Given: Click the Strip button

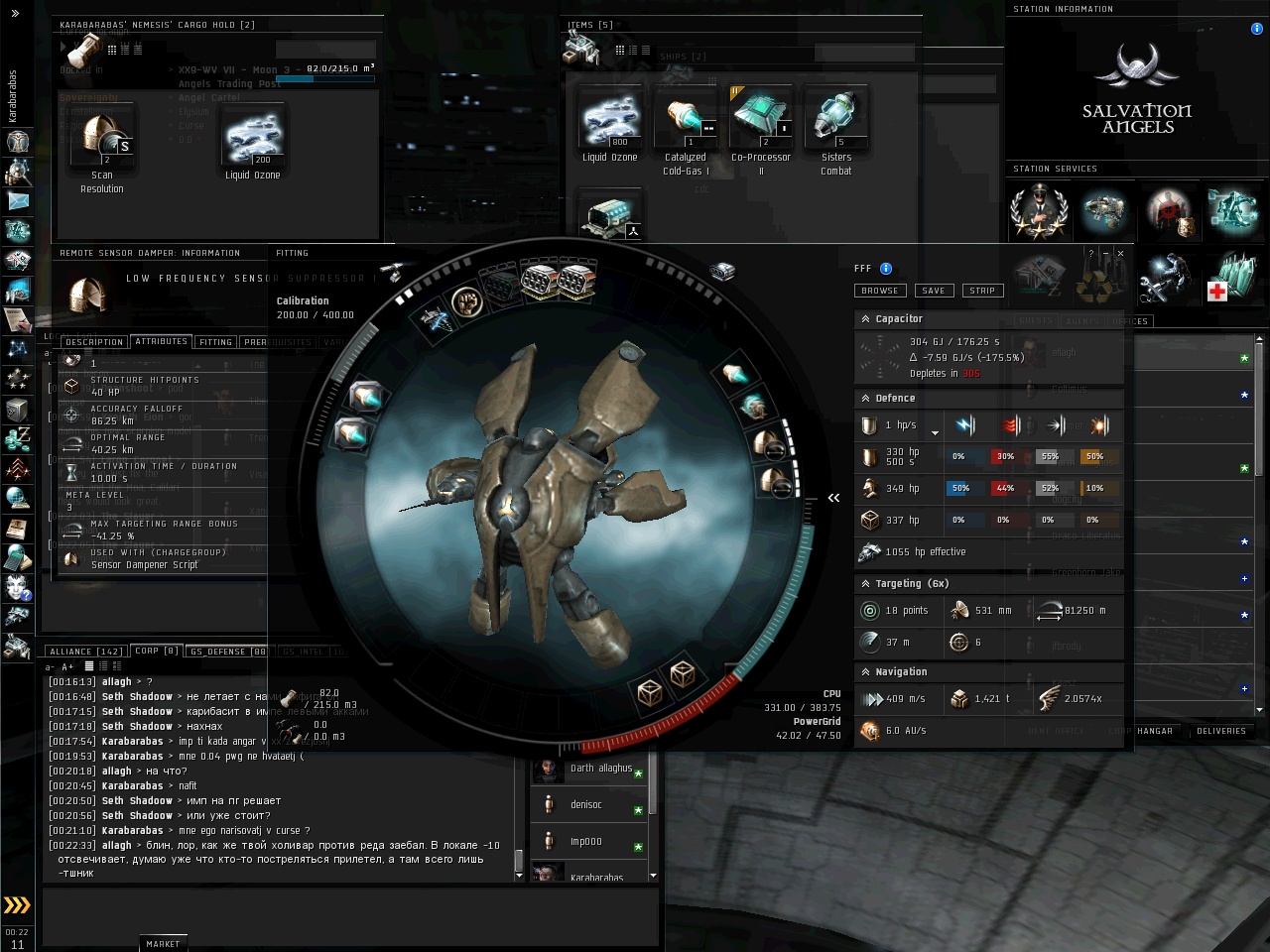Looking at the screenshot, I should pyautogui.click(x=982, y=291).
